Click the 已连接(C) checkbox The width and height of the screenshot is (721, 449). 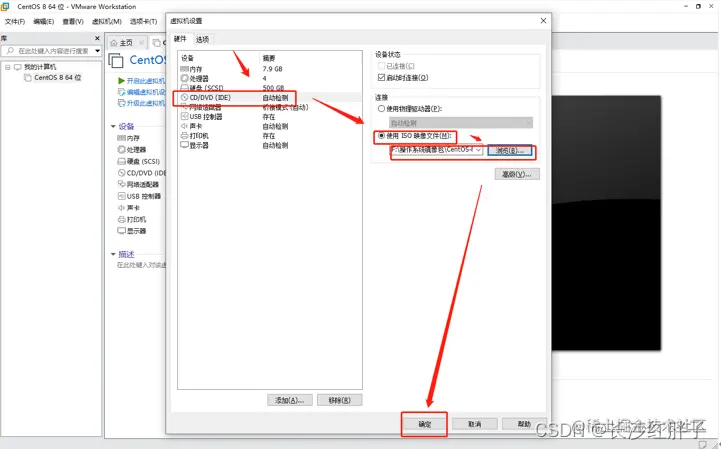point(381,66)
